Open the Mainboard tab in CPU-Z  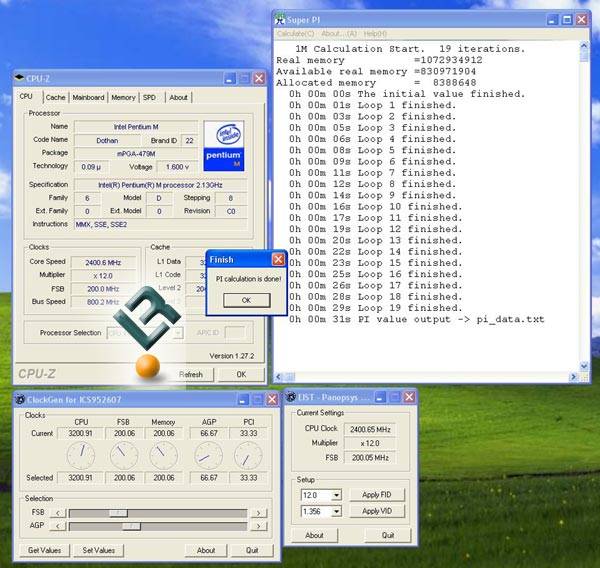click(x=88, y=98)
